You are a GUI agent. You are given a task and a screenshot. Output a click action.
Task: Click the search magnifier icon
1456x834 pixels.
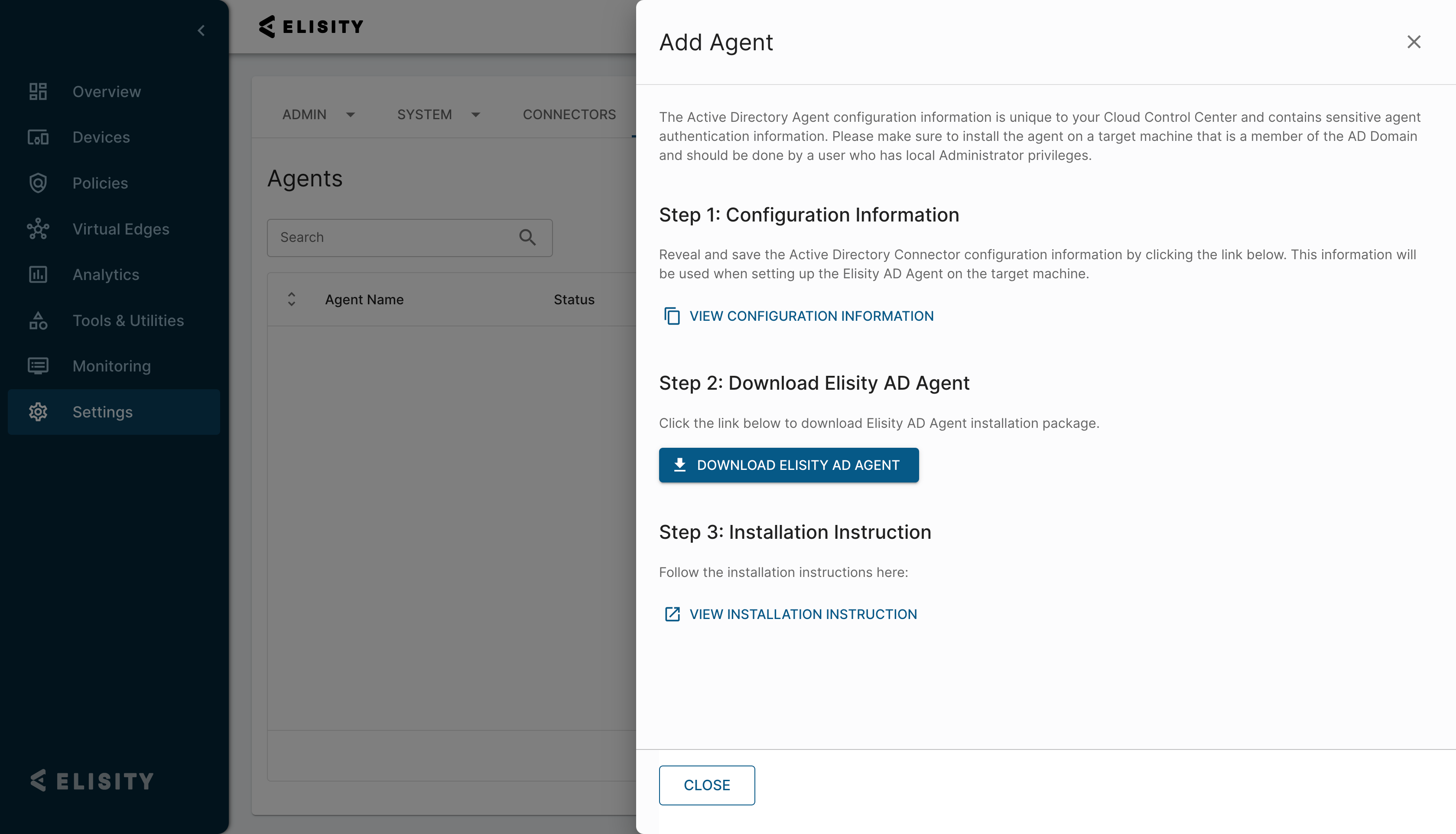(x=527, y=237)
